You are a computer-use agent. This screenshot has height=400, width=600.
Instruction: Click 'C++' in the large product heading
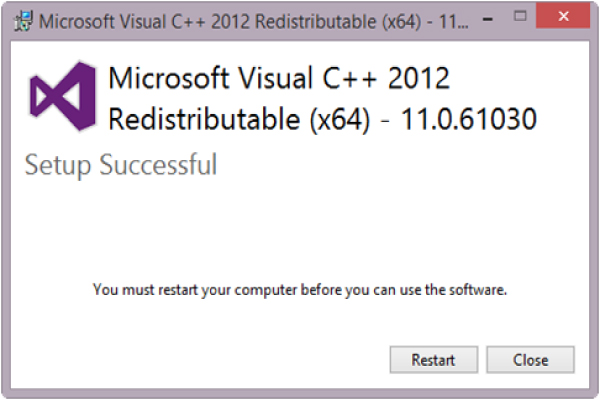click(x=350, y=78)
